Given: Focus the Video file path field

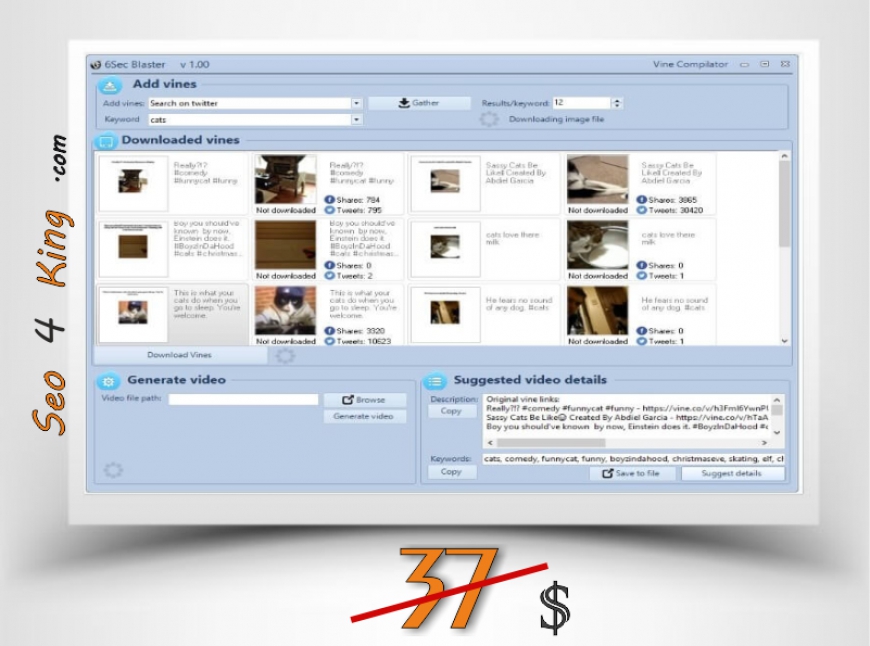Looking at the screenshot, I should (x=244, y=400).
